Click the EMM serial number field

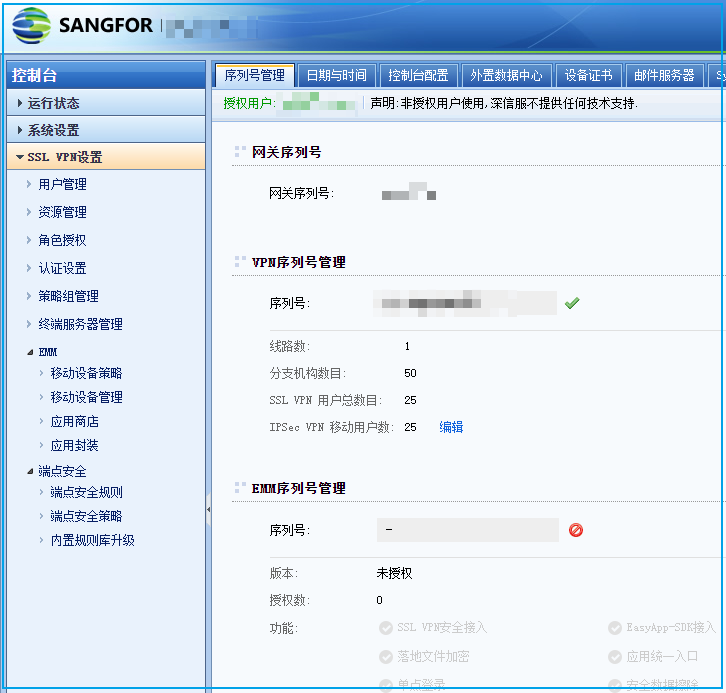(x=468, y=530)
